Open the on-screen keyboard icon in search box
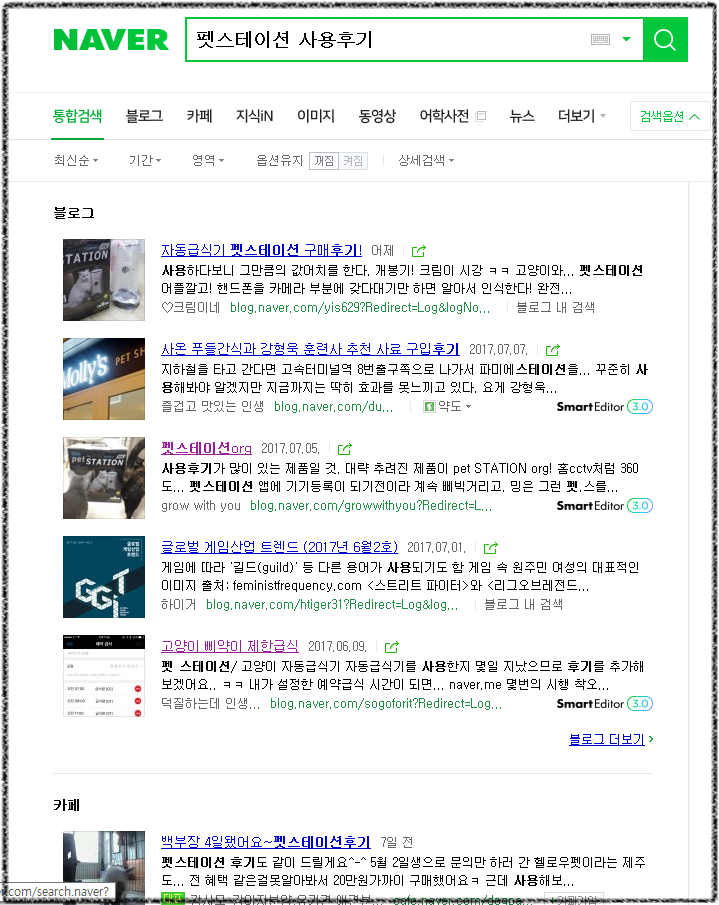Image resolution: width=719 pixels, height=905 pixels. click(x=600, y=39)
